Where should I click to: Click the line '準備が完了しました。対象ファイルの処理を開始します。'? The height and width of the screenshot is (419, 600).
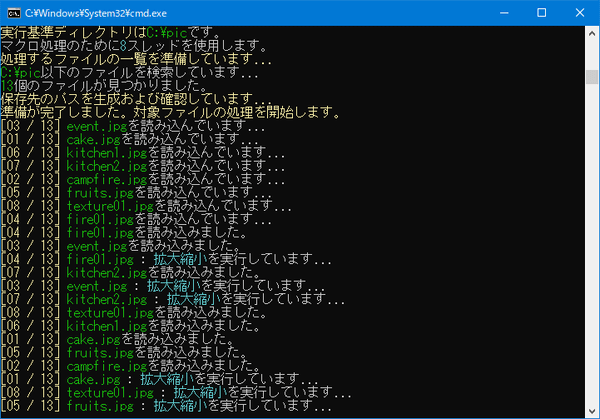(170, 112)
